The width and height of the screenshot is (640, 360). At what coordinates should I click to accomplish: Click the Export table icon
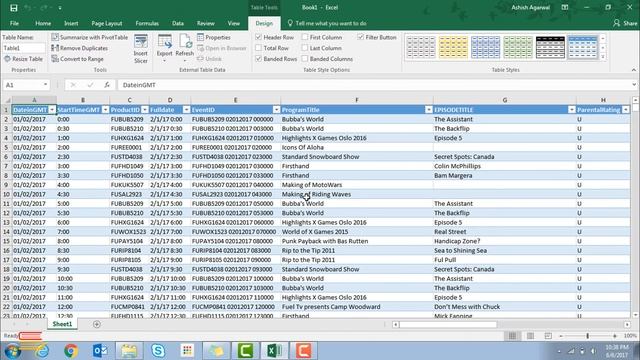[x=164, y=48]
